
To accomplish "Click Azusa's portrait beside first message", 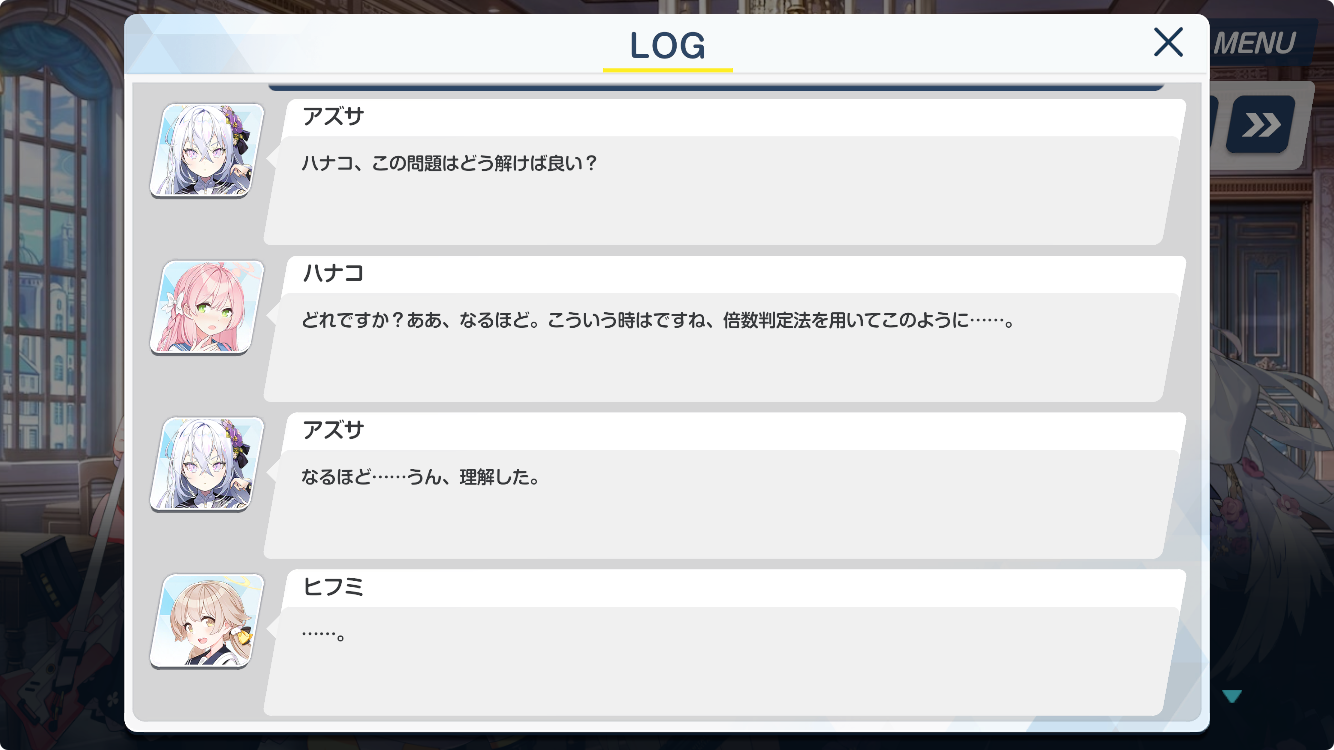I will point(207,150).
